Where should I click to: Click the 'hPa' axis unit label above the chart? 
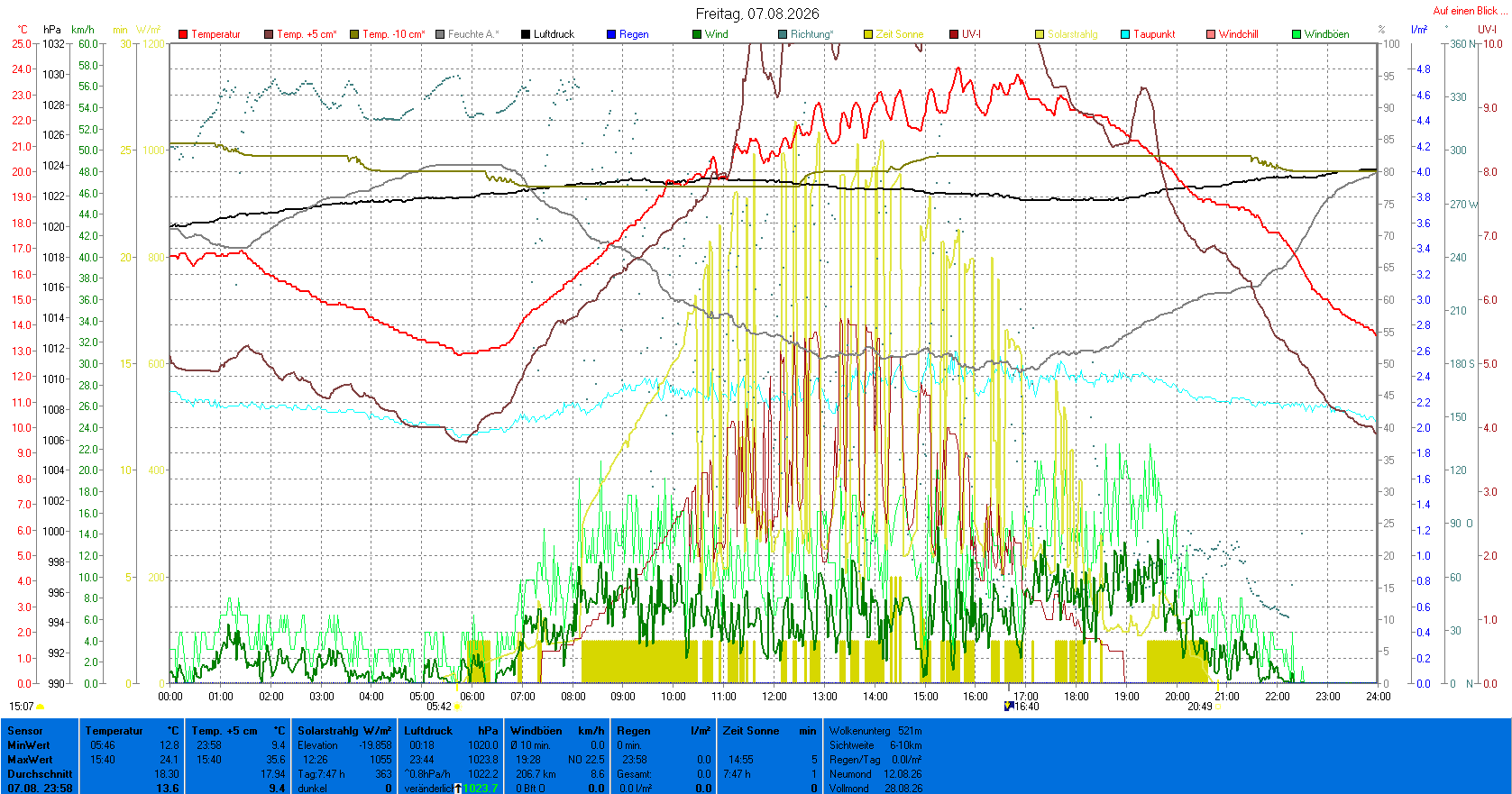point(52,30)
